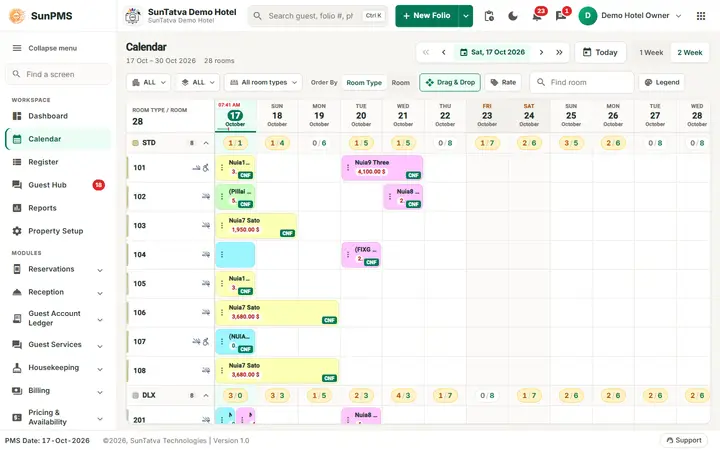The width and height of the screenshot is (720, 450).
Task: Click New Folio button
Action: (427, 16)
